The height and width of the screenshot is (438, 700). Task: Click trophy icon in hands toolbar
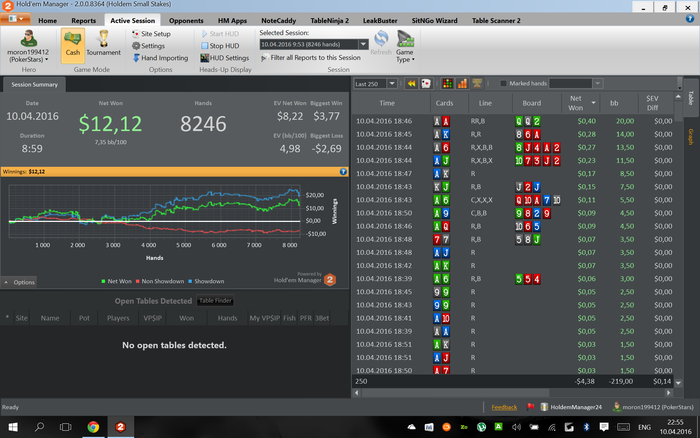click(477, 83)
